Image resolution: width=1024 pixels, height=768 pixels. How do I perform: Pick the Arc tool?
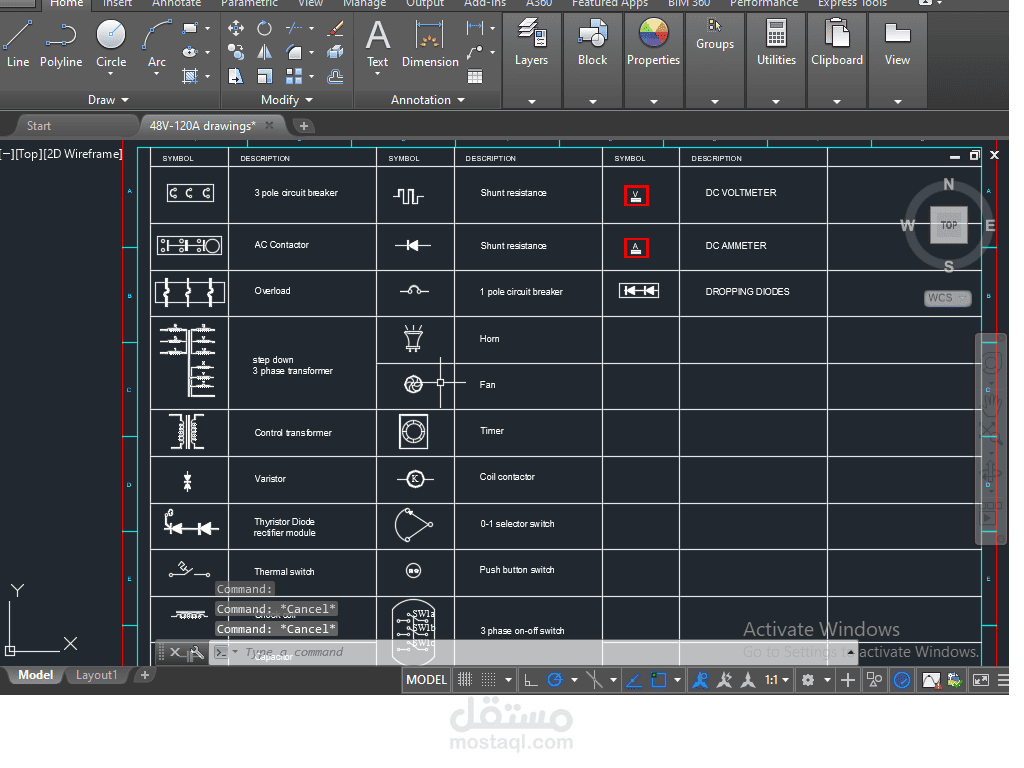pos(157,44)
